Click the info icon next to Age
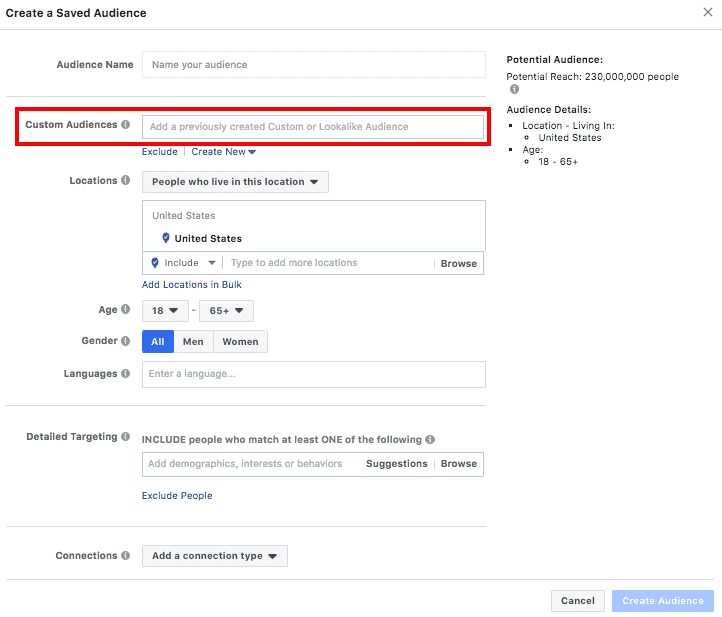Screen dimensions: 722x617 click(125, 309)
